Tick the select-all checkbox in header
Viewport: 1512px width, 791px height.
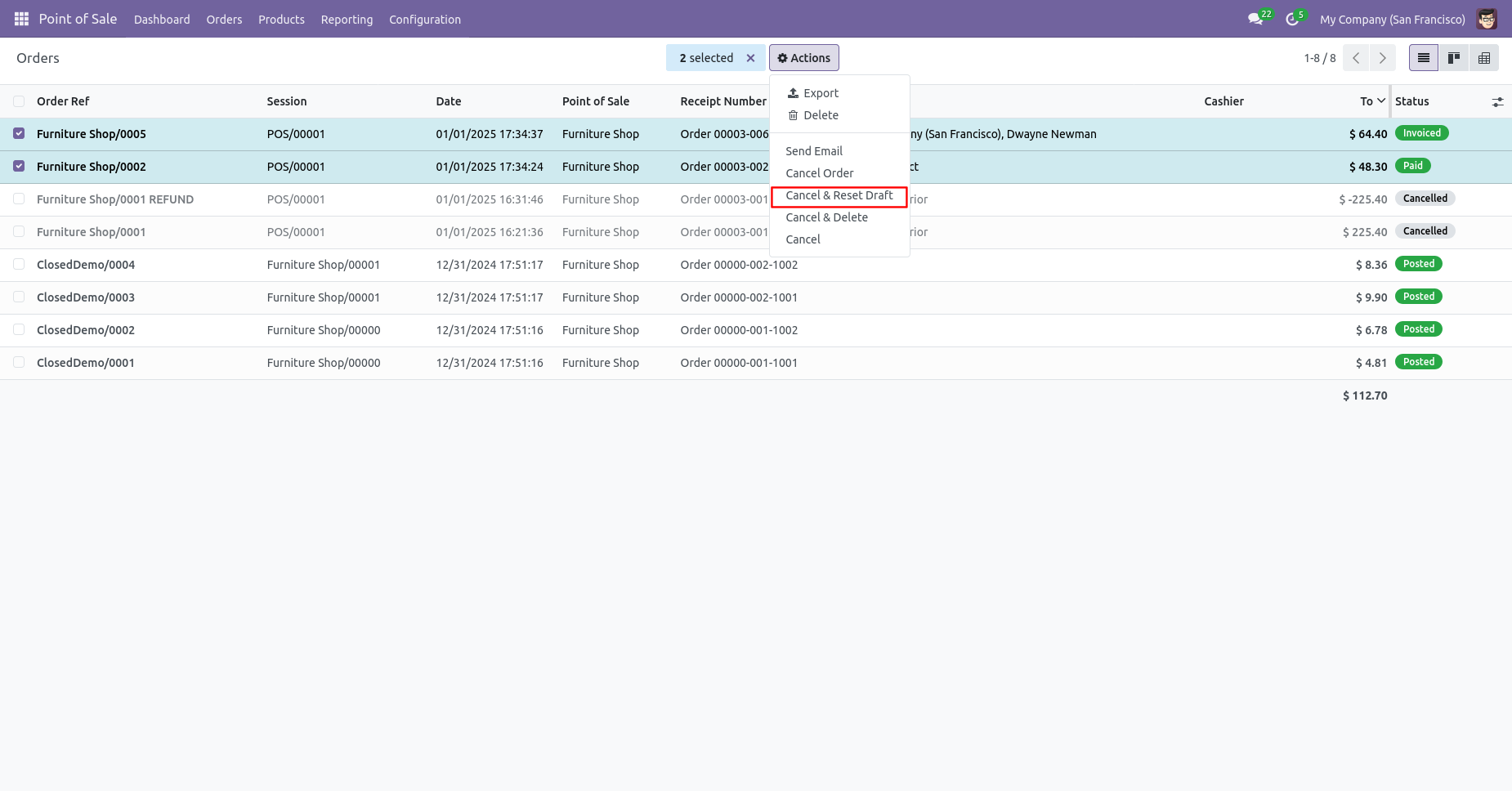(19, 101)
